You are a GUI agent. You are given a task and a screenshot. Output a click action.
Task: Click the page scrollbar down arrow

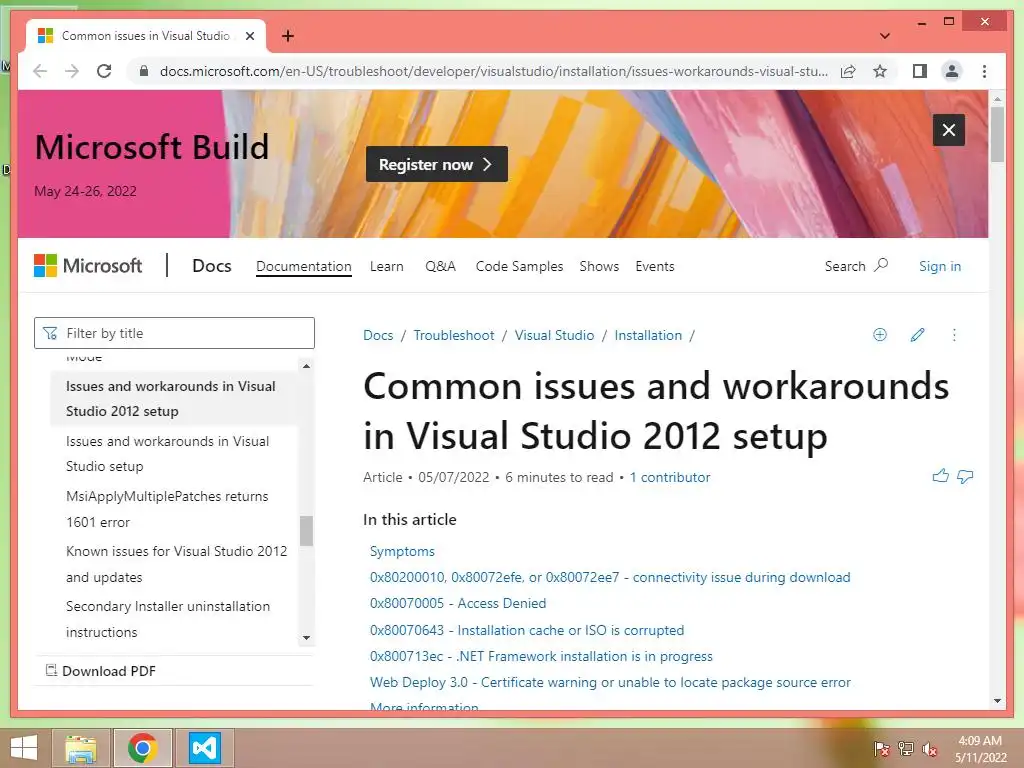997,701
